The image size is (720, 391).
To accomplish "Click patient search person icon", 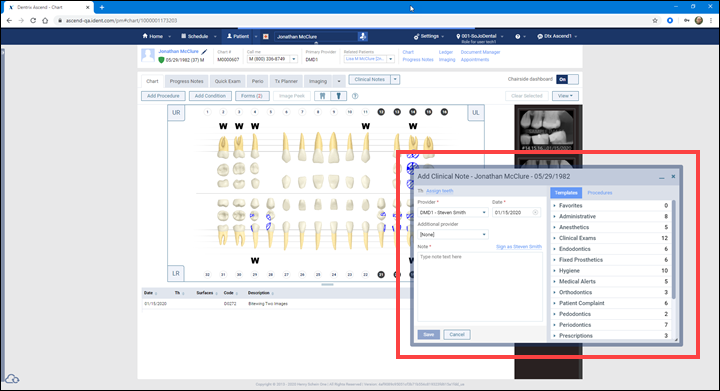I will [363, 36].
